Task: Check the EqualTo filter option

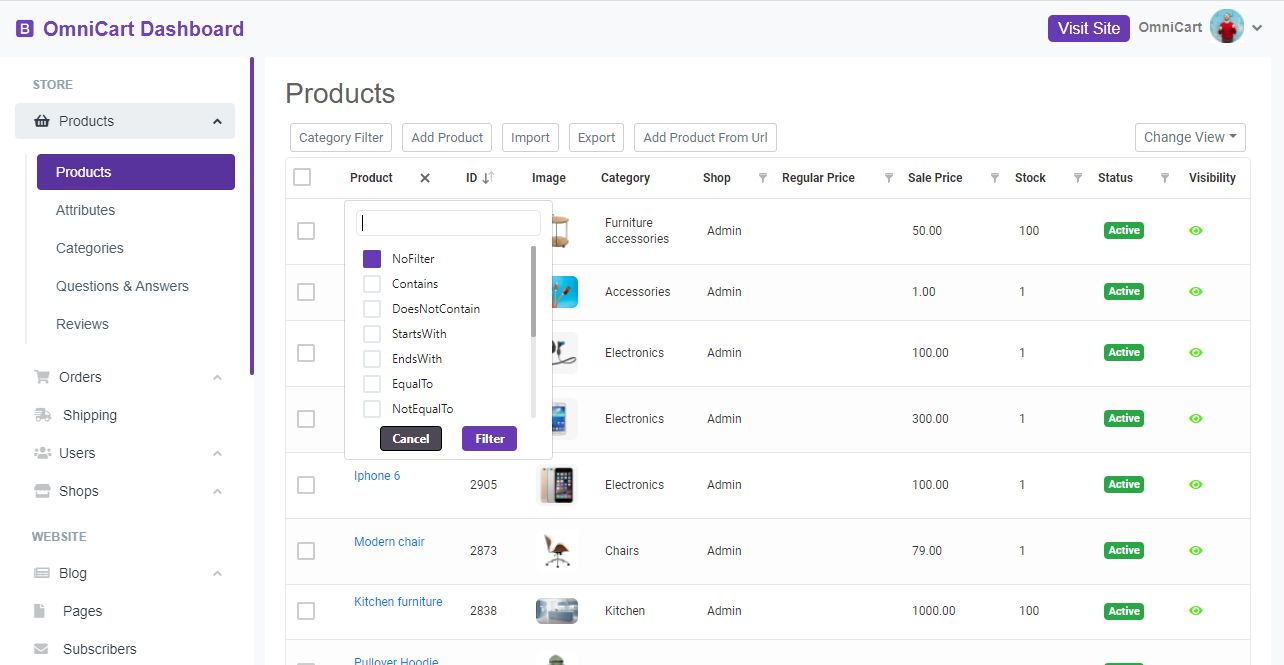Action: pos(372,384)
